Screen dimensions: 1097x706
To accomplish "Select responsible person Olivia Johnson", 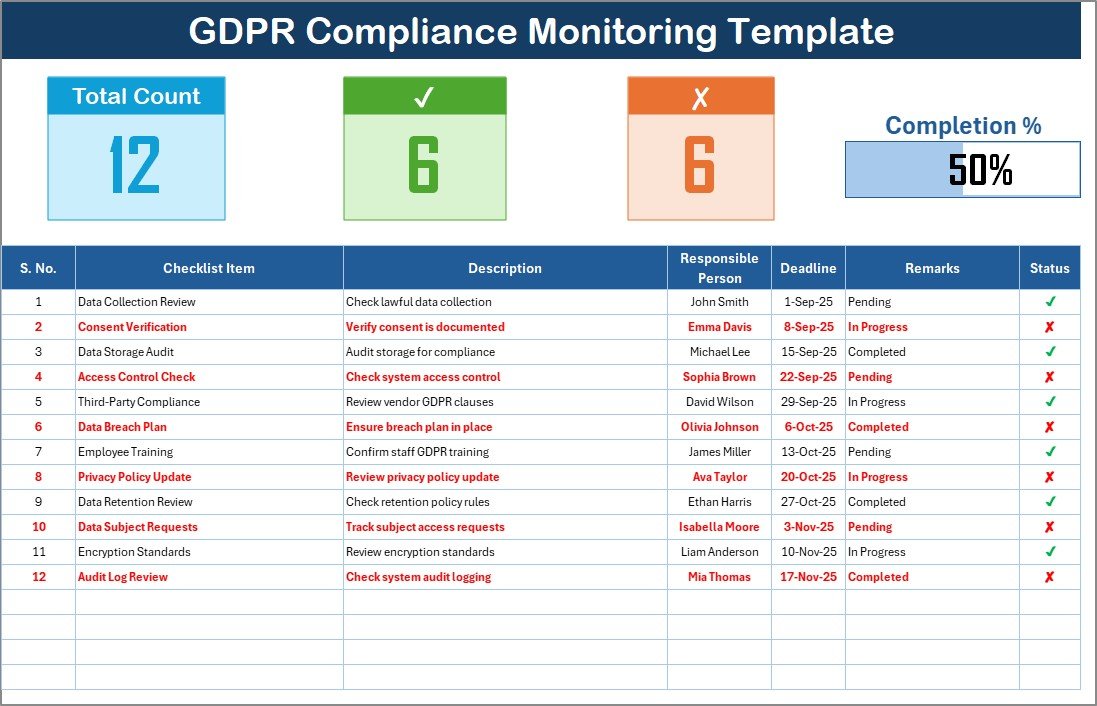I will click(719, 427).
